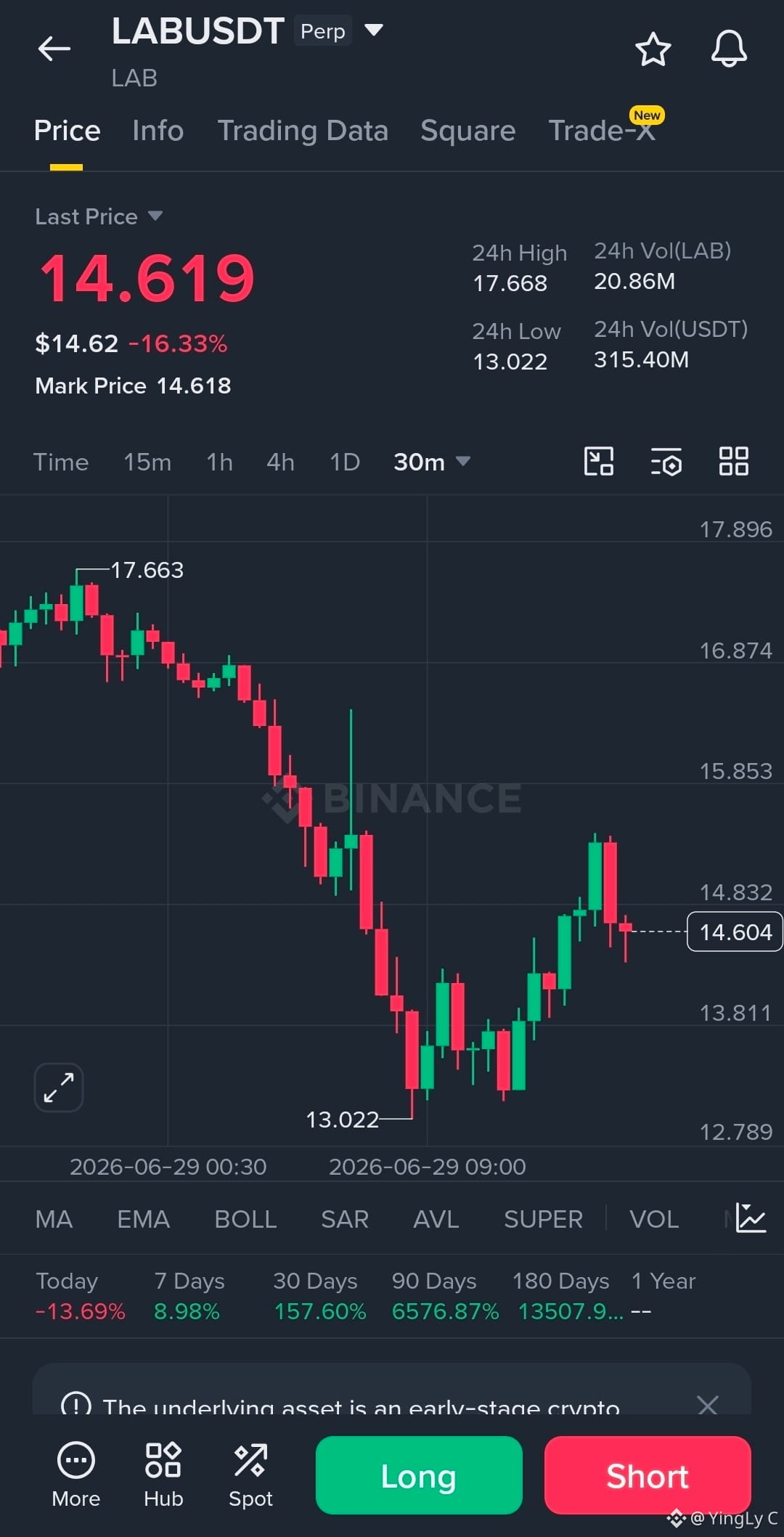
Task: Tap the -16.33% change percentage
Action: point(178,343)
